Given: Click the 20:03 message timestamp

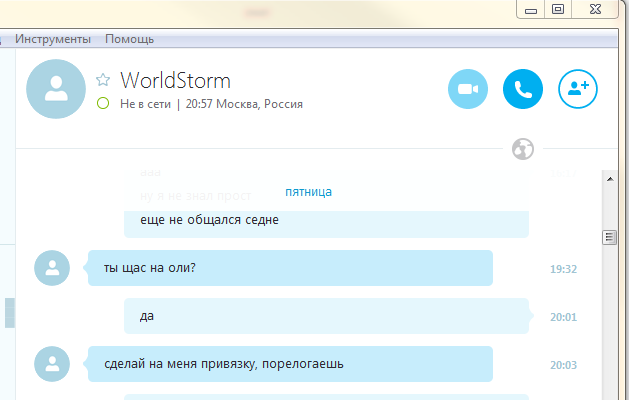Looking at the screenshot, I should click(x=563, y=365).
